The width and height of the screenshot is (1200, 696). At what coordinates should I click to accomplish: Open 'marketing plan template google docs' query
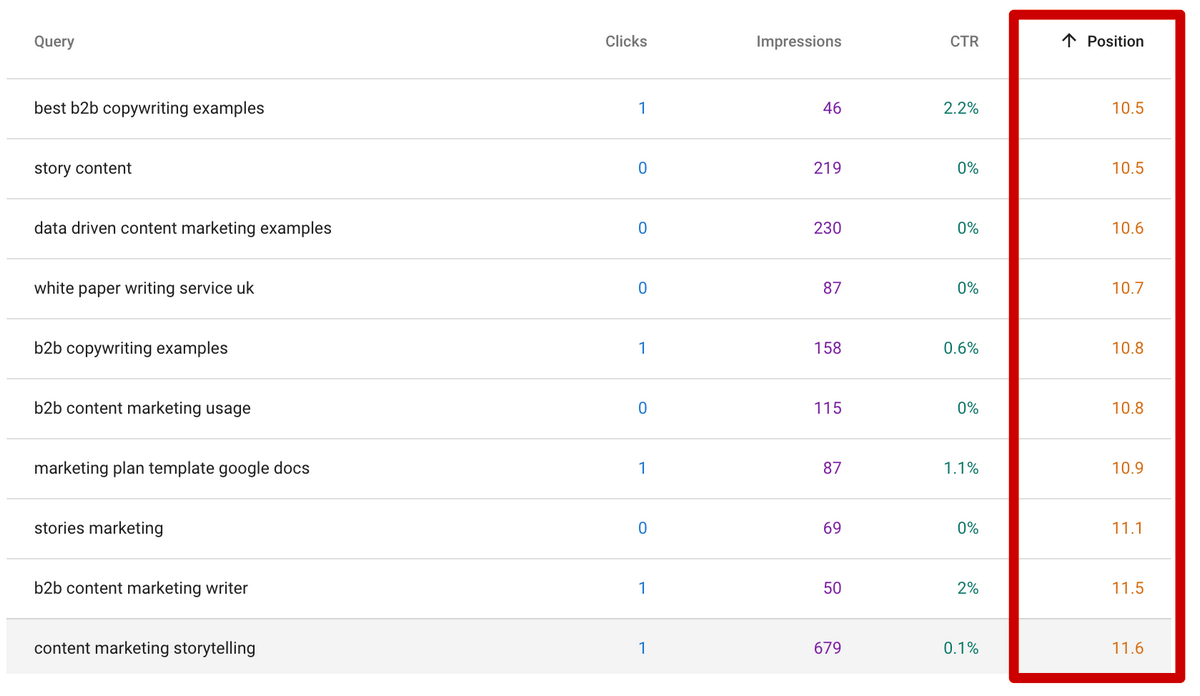(x=171, y=468)
